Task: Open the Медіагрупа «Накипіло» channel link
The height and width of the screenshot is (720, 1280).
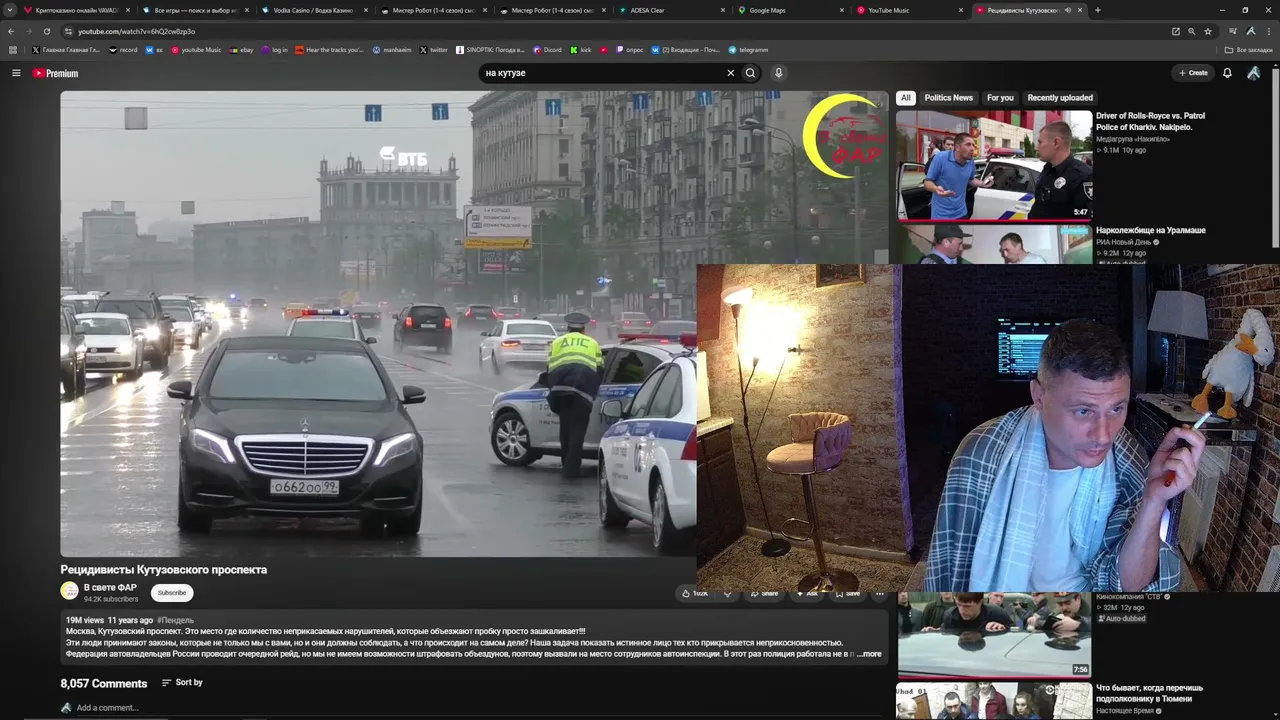Action: pos(1132,139)
